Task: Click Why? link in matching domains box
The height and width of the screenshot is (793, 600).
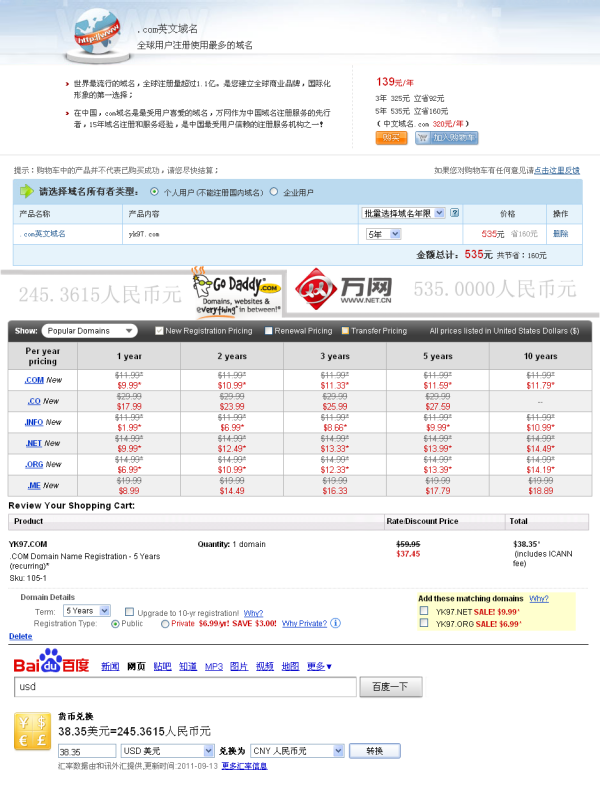Action: [539, 599]
